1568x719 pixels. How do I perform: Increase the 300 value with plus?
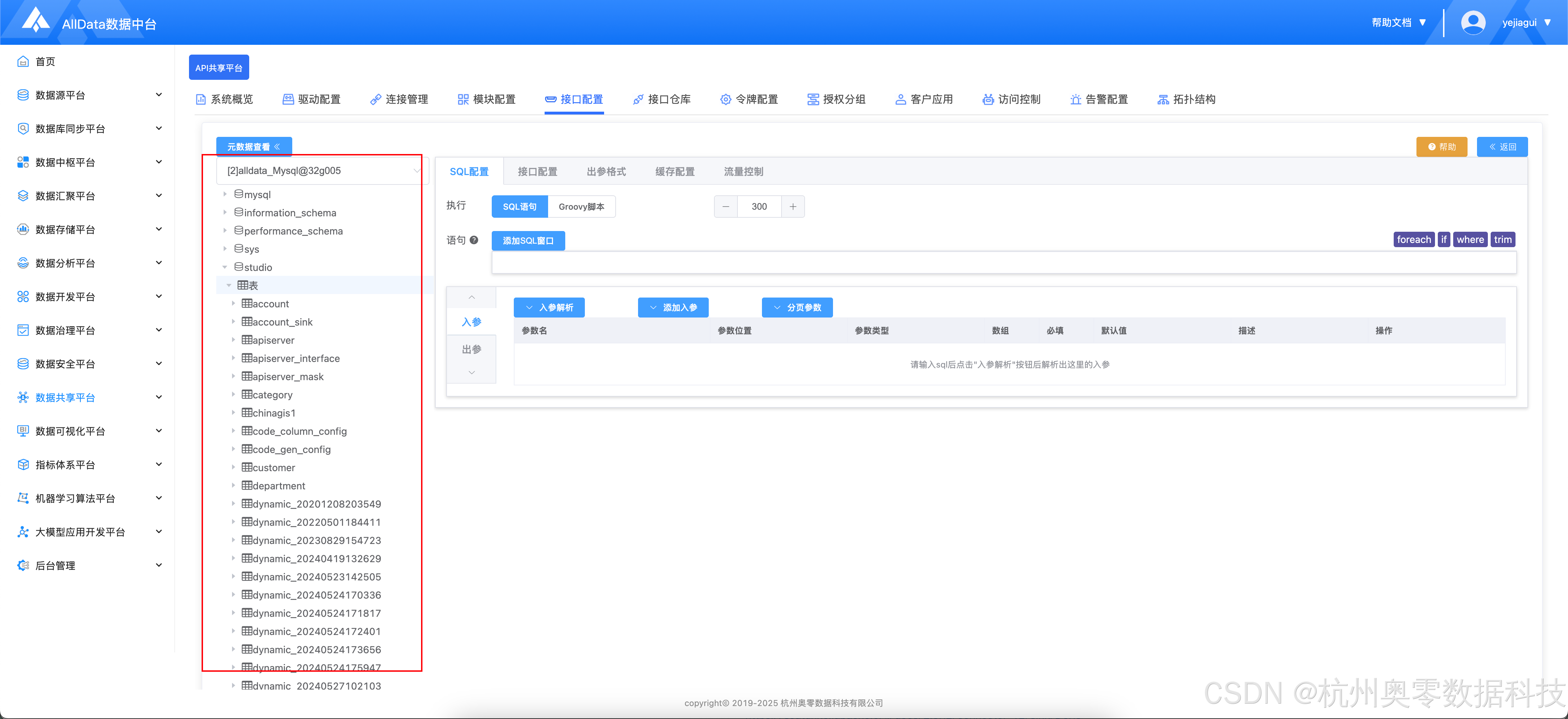coord(792,207)
